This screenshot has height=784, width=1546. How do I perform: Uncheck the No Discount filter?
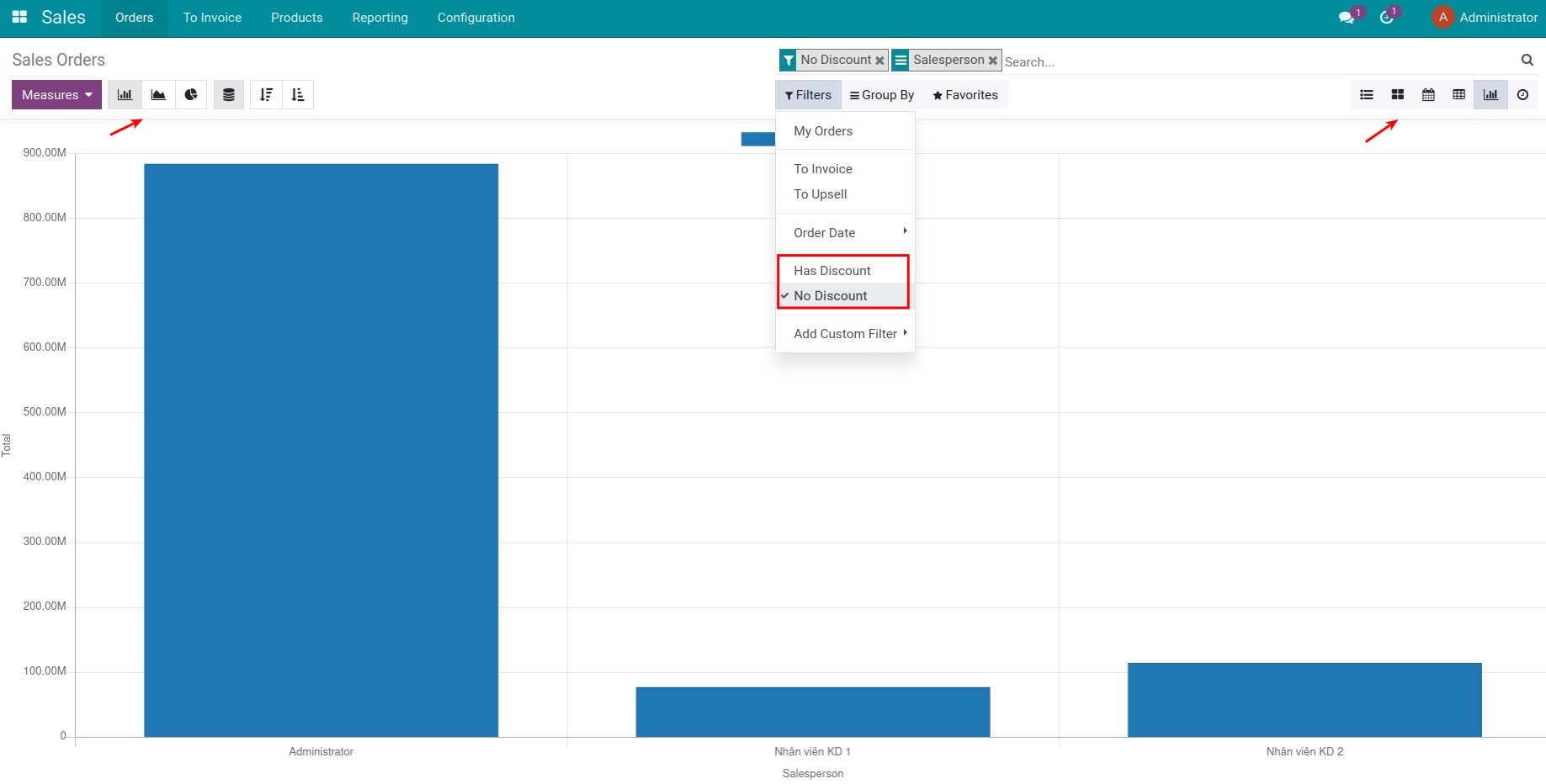click(830, 296)
